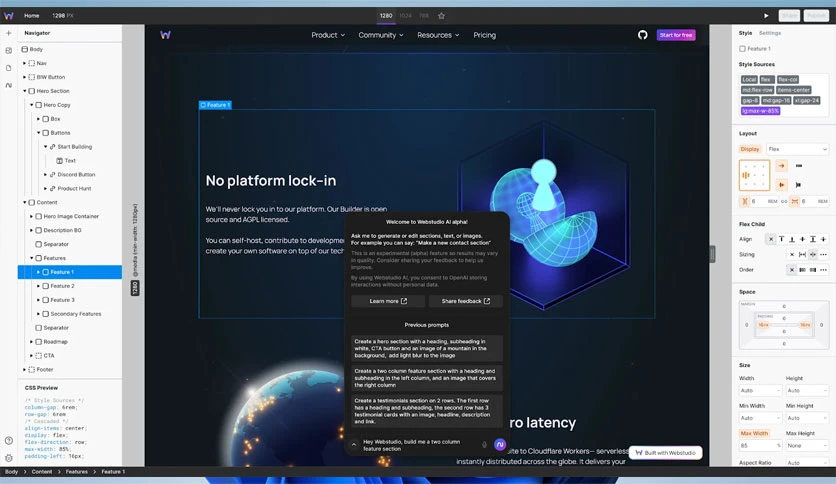Collapse the Hero Section tree item
836x484 pixels.
click(25, 91)
